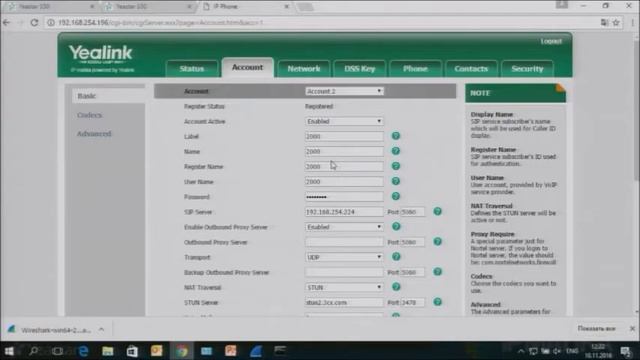Image resolution: width=640 pixels, height=360 pixels.
Task: Open File Explorer from taskbar
Action: pos(108,351)
